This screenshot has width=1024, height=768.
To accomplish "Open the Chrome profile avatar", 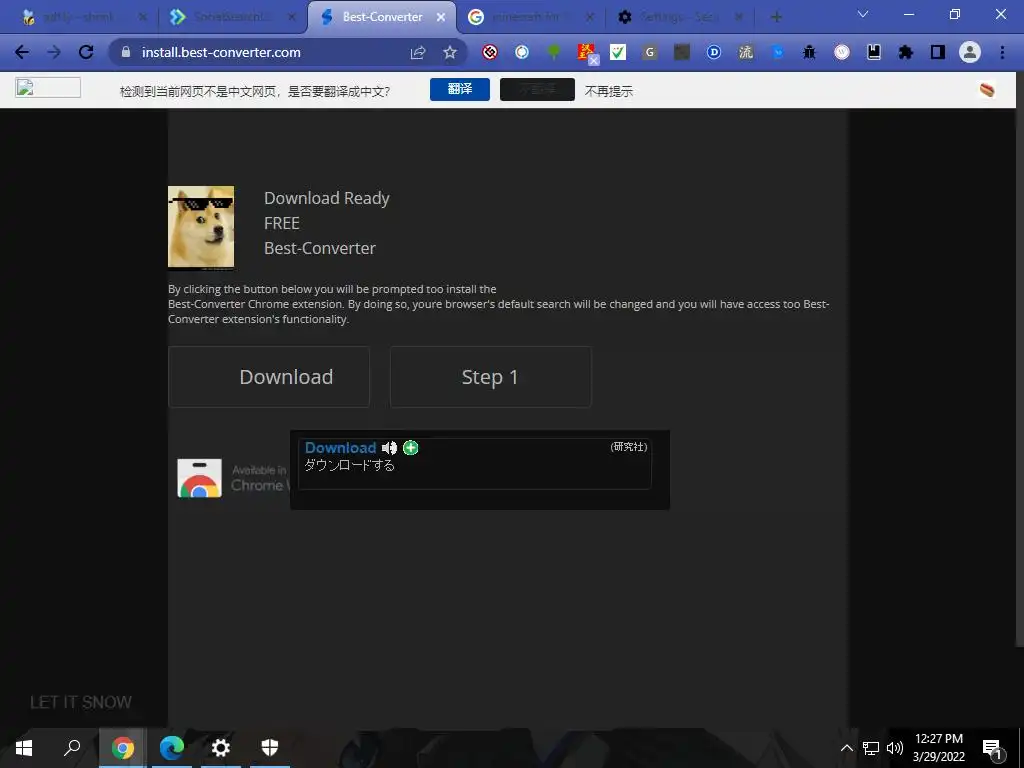I will pyautogui.click(x=970, y=52).
